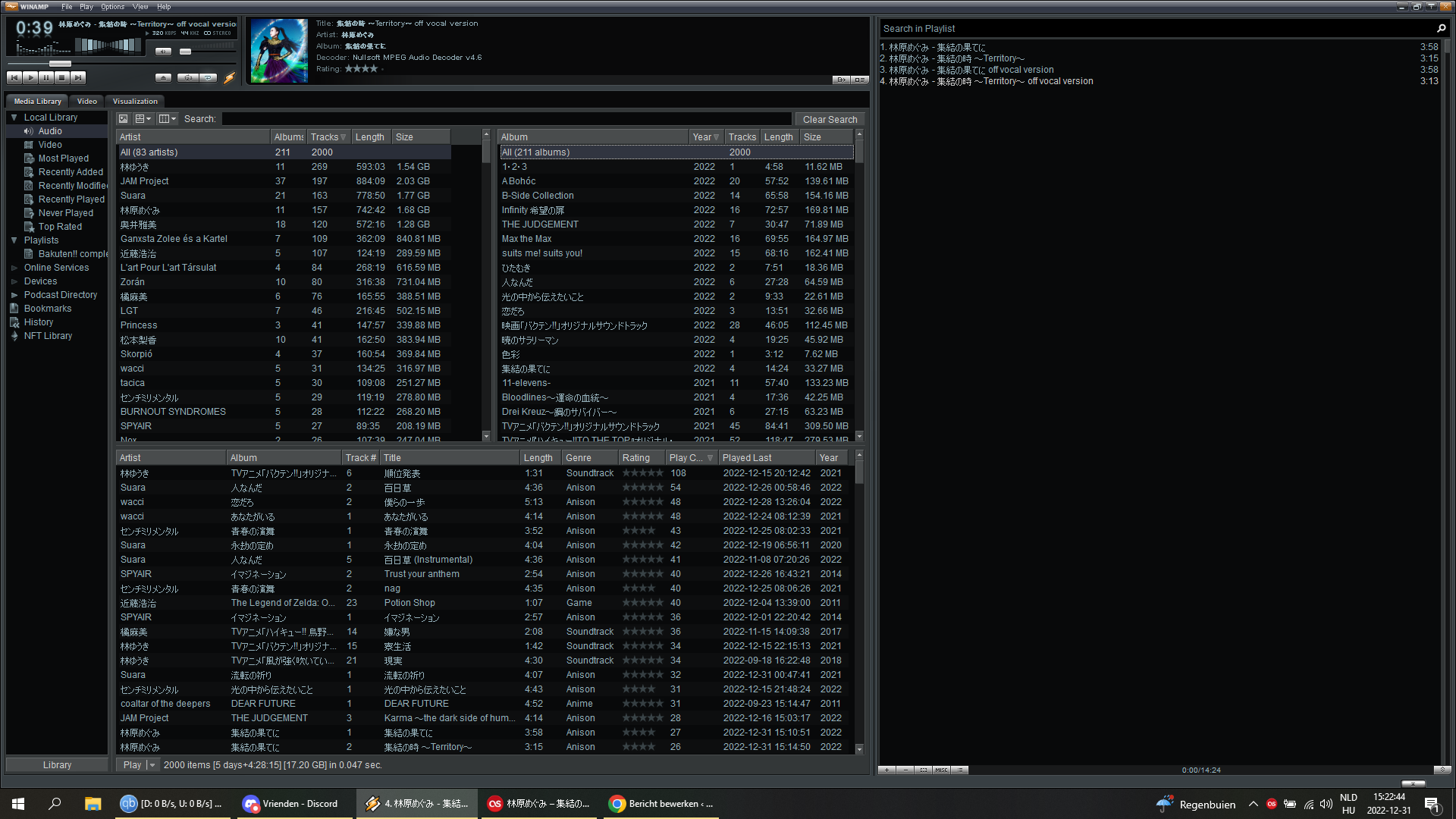Expand the Podcast Directory entry

click(x=13, y=294)
